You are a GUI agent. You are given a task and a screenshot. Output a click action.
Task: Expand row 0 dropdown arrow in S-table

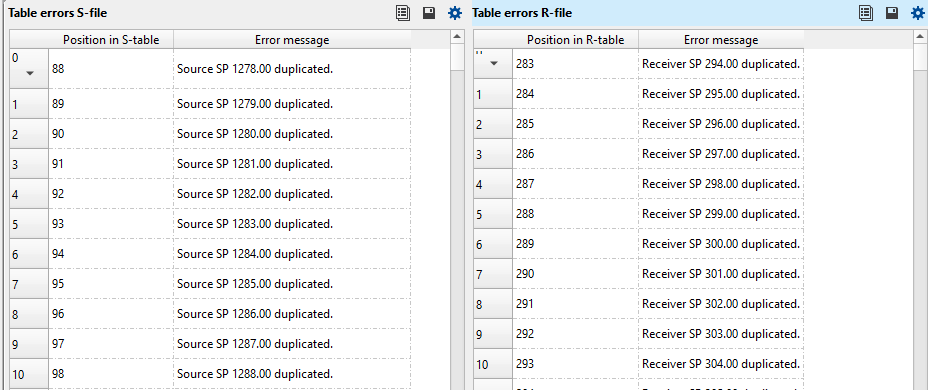(30, 73)
